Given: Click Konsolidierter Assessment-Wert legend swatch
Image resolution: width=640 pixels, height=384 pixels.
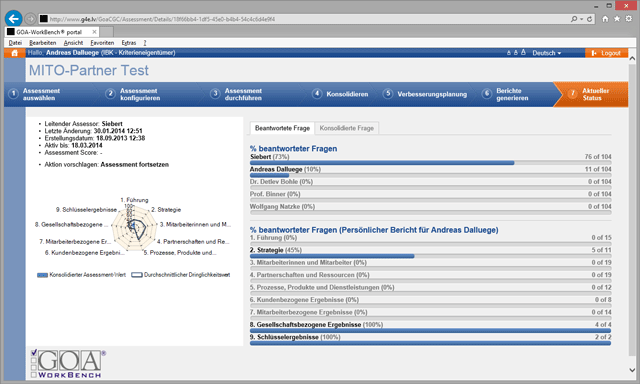Looking at the screenshot, I should coord(42,275).
